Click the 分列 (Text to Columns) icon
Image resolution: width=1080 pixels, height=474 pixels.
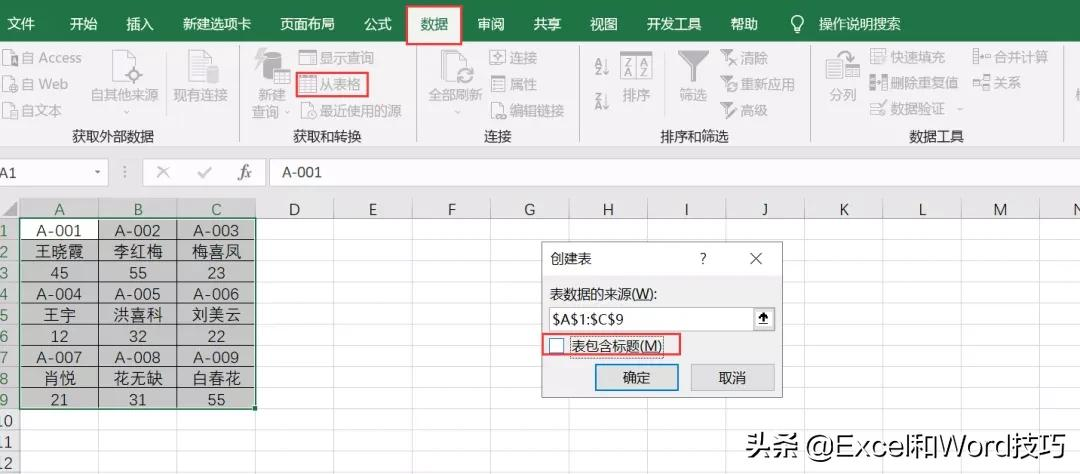(x=842, y=68)
